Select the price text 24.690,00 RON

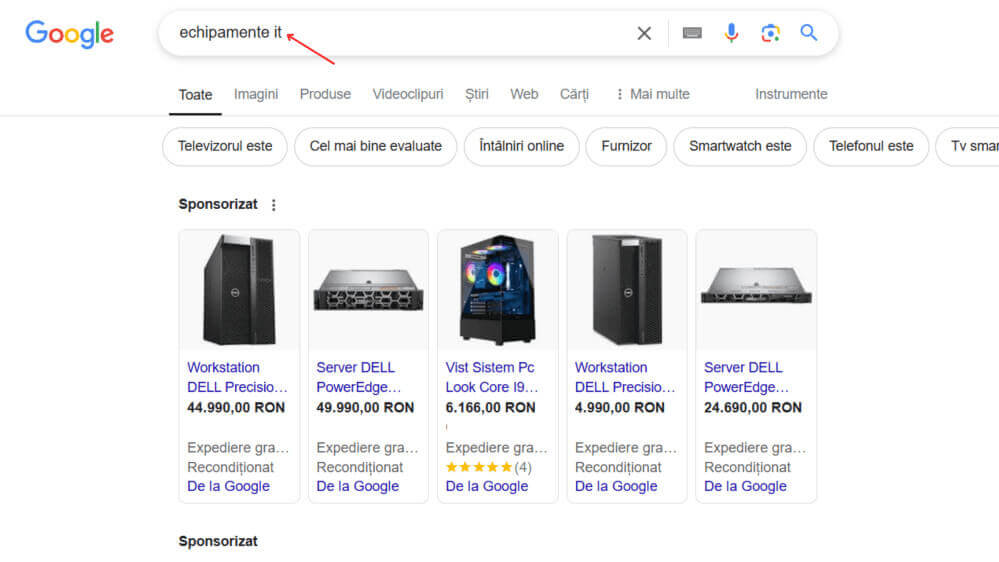(x=753, y=408)
